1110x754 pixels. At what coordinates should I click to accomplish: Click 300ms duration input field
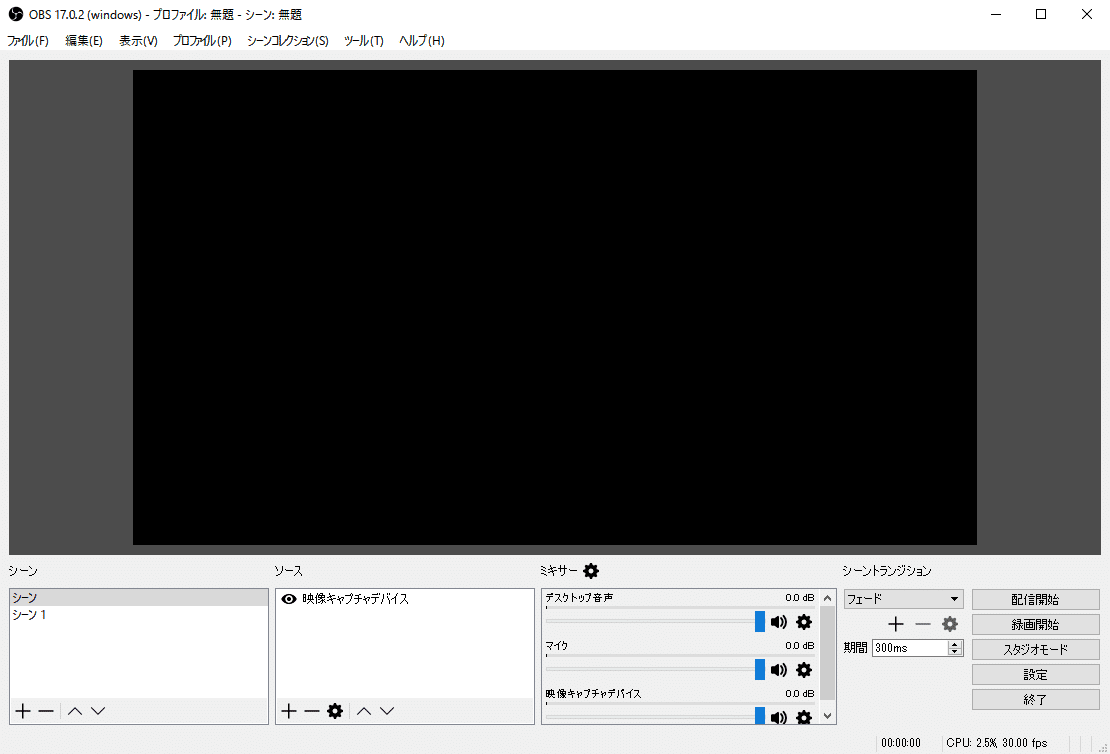[910, 648]
